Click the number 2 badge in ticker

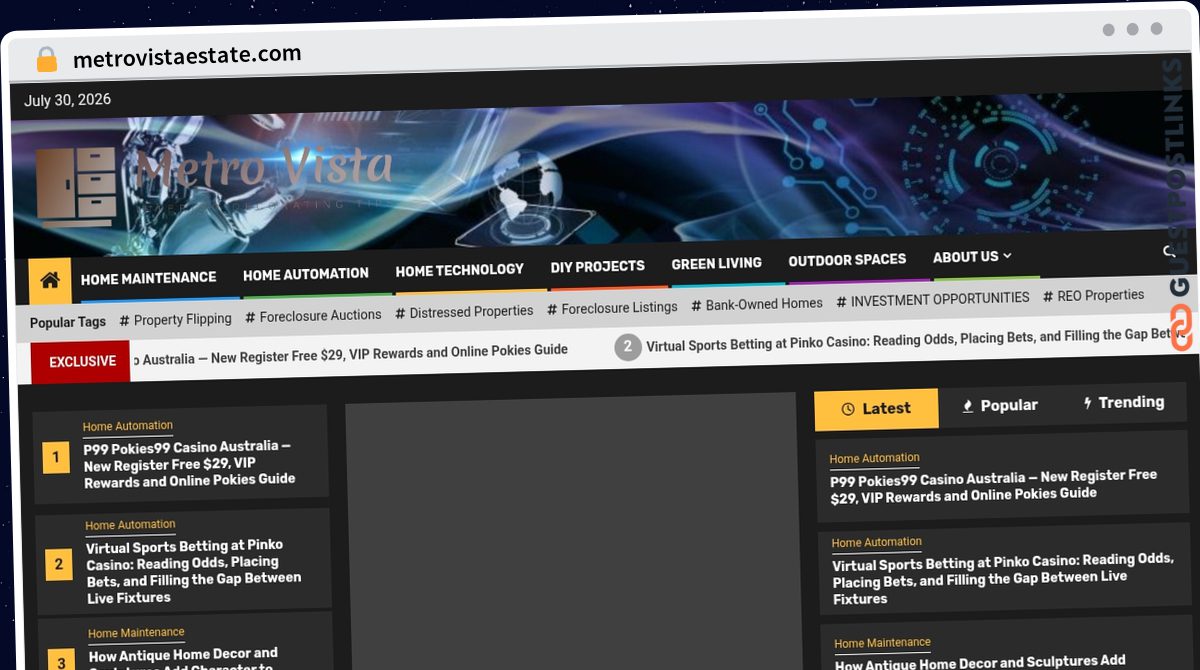click(627, 347)
